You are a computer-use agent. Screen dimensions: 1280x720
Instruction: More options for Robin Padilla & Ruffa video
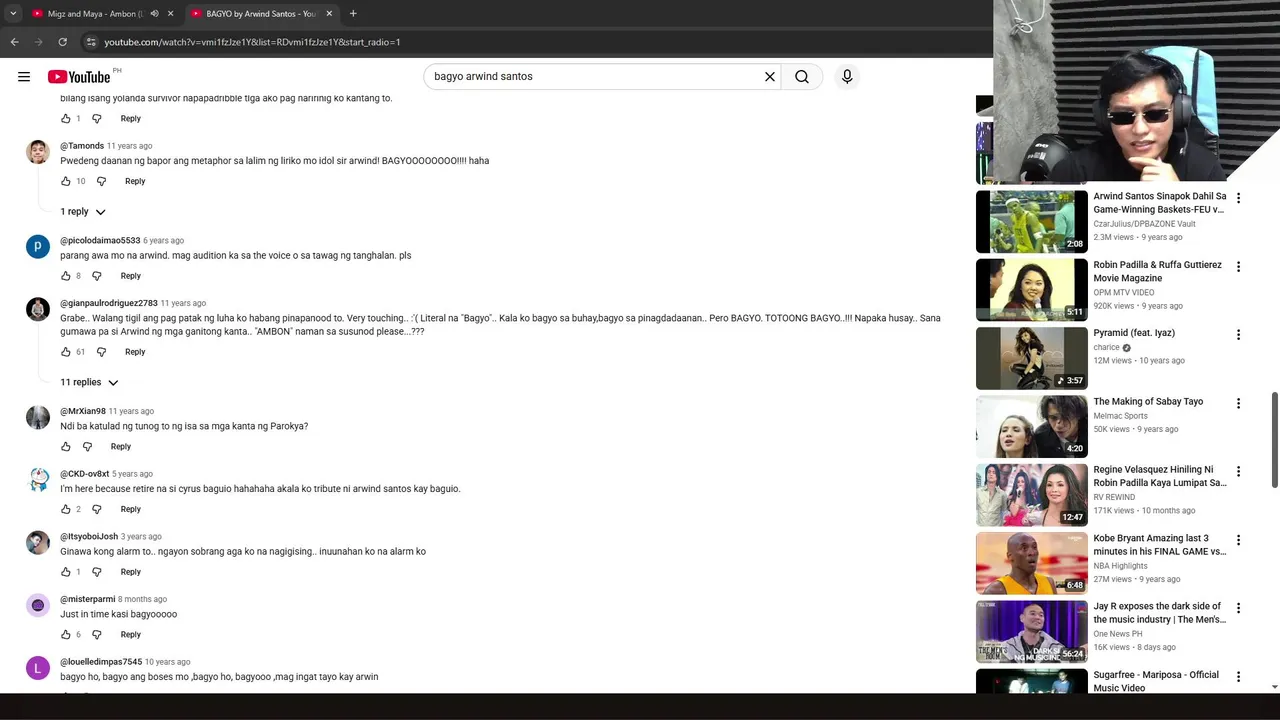(x=1238, y=267)
